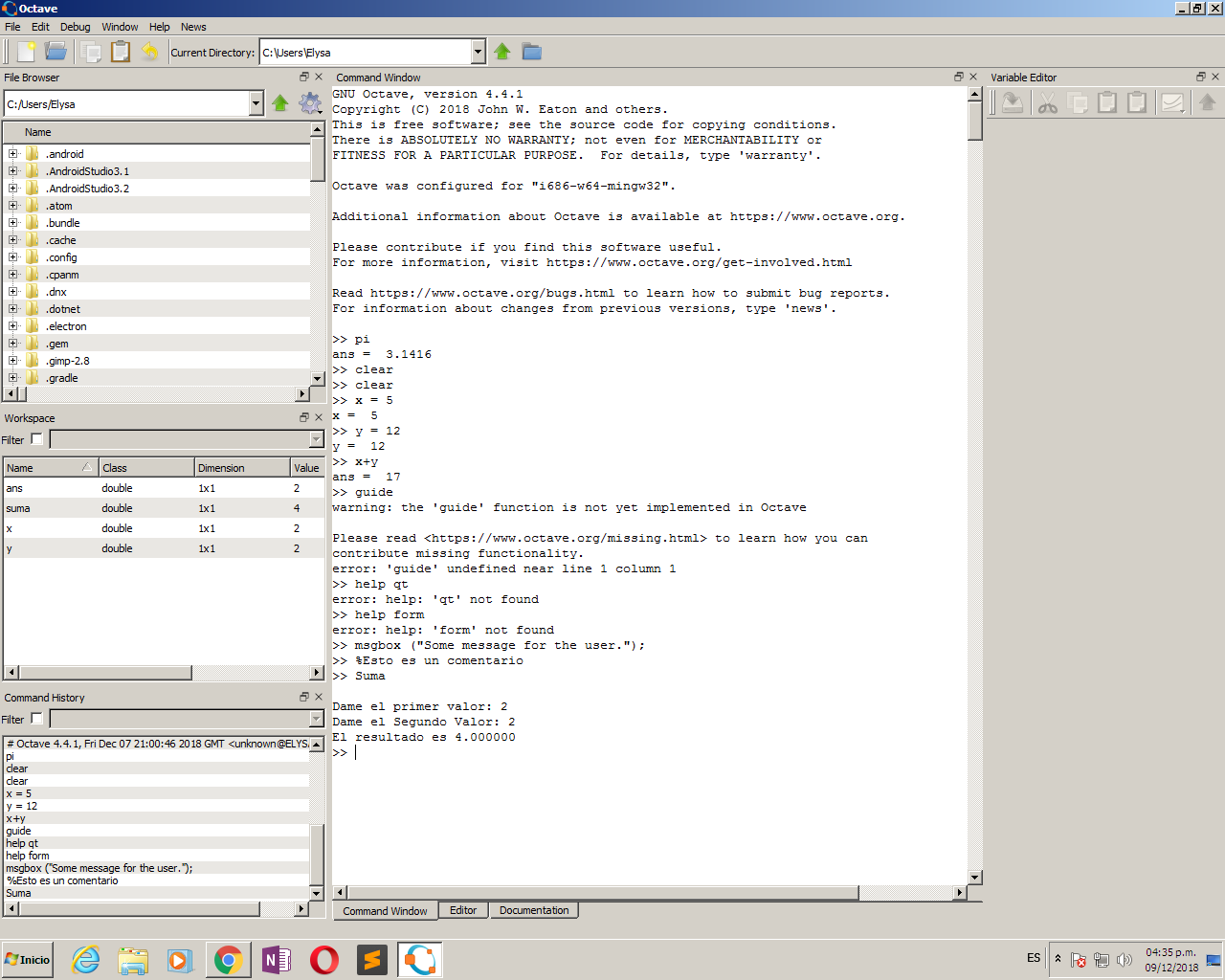Click the Copy icon in main toolbar
The width and height of the screenshot is (1225, 980).
[92, 52]
